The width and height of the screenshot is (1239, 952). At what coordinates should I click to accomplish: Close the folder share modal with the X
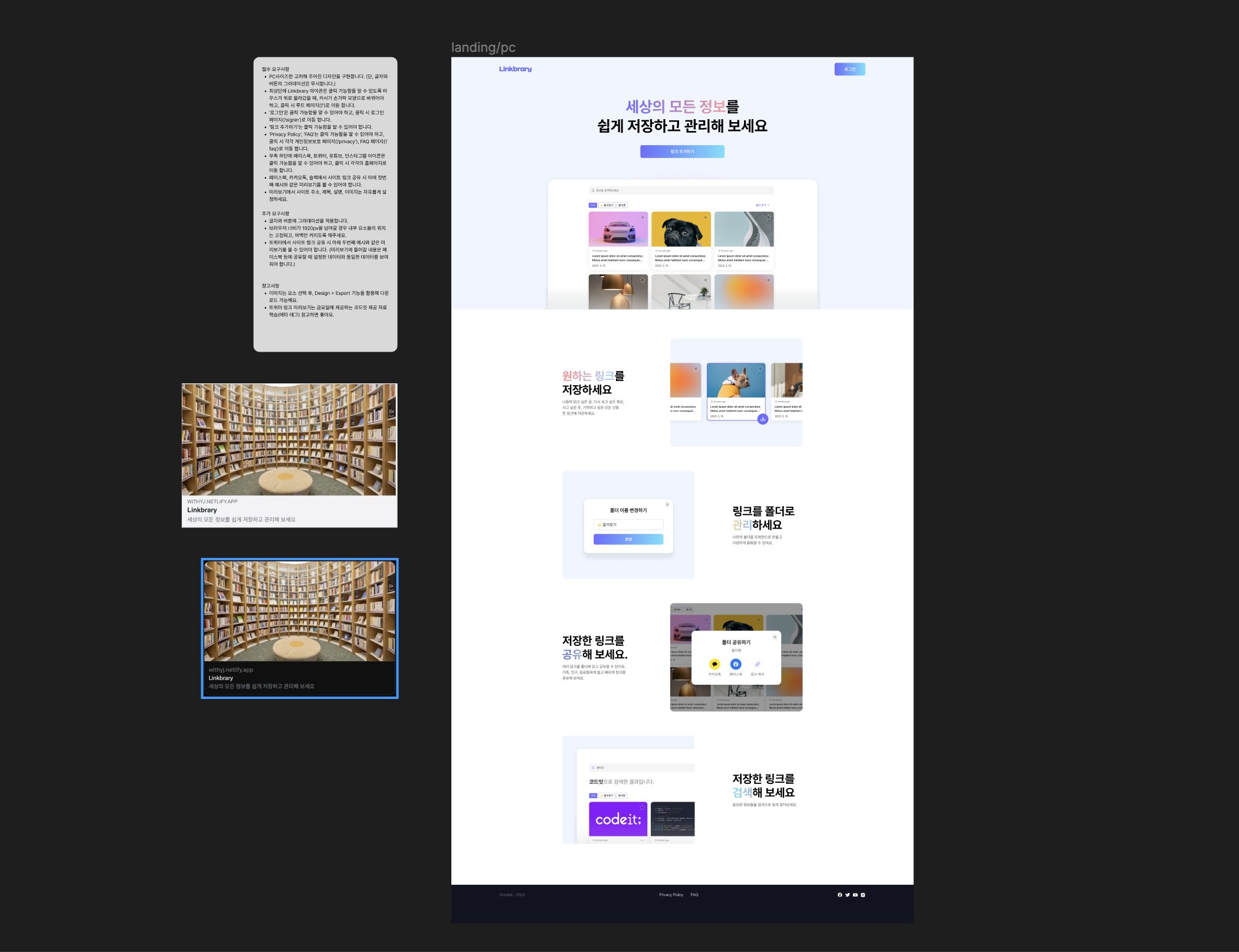point(775,637)
